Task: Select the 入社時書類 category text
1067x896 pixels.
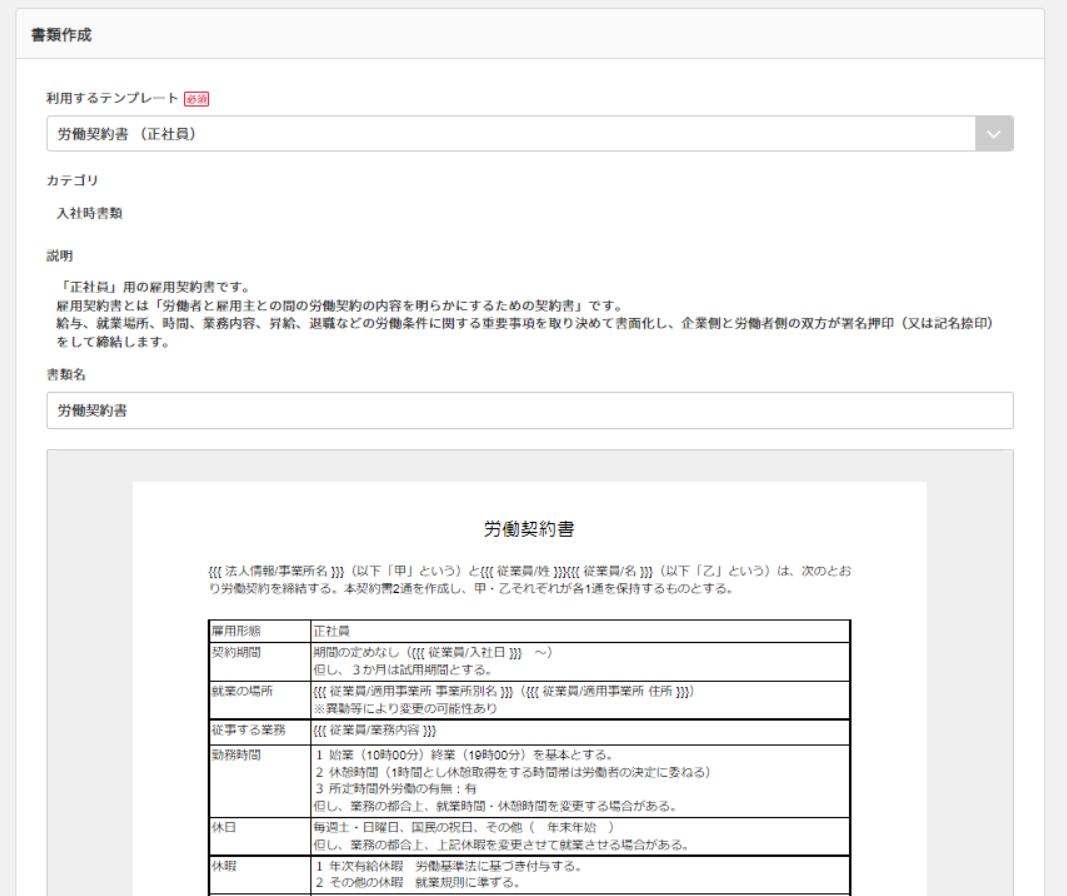Action: 90,214
